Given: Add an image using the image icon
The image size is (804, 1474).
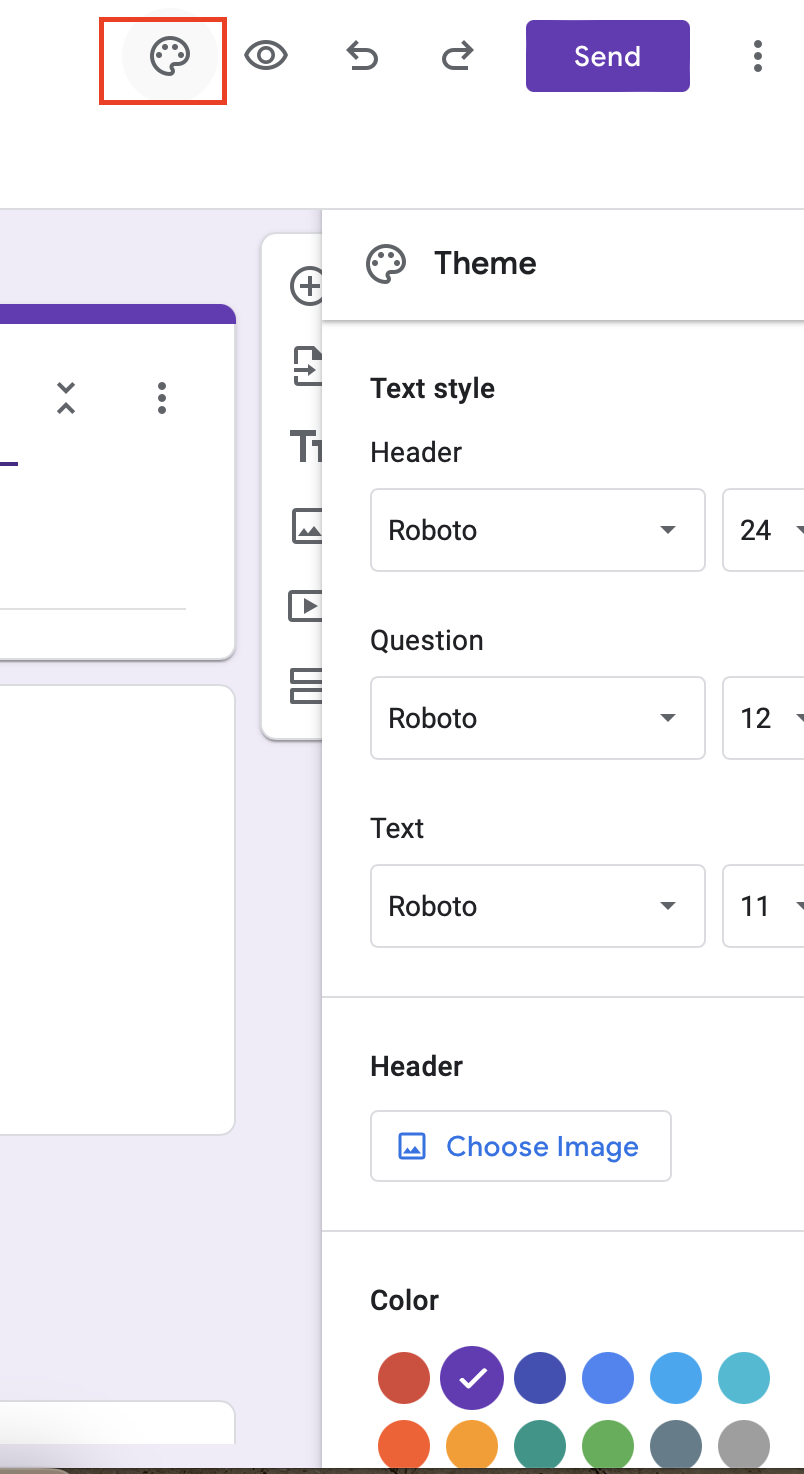Looking at the screenshot, I should point(310,527).
